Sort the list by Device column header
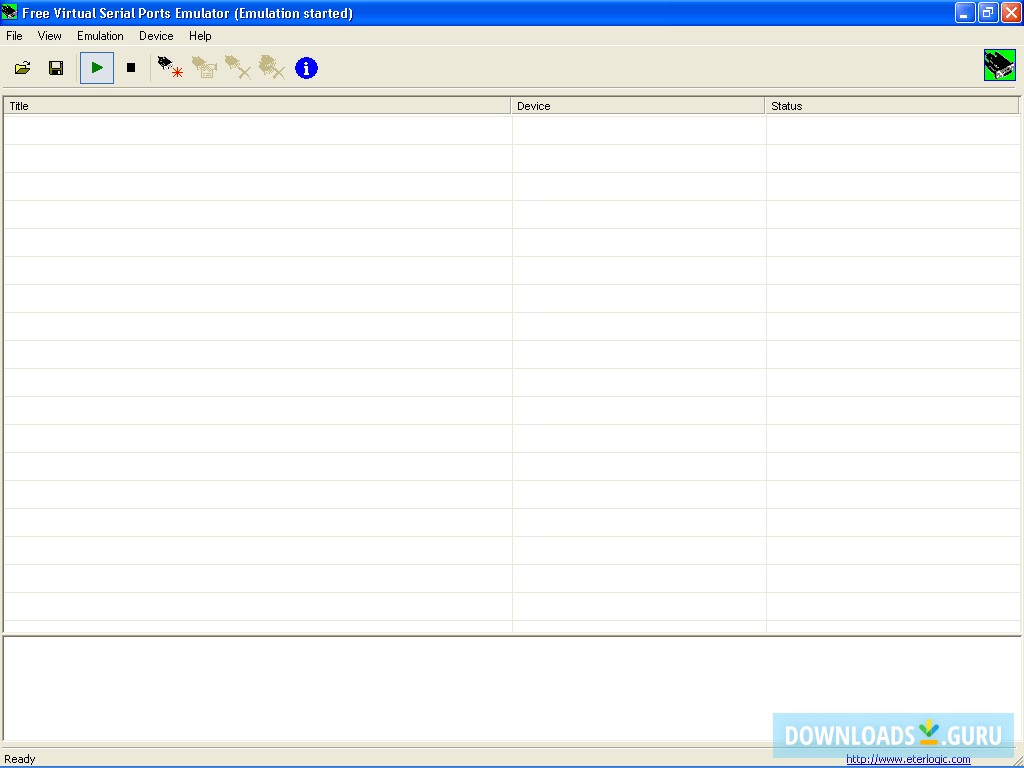The height and width of the screenshot is (768, 1024). pyautogui.click(x=638, y=106)
